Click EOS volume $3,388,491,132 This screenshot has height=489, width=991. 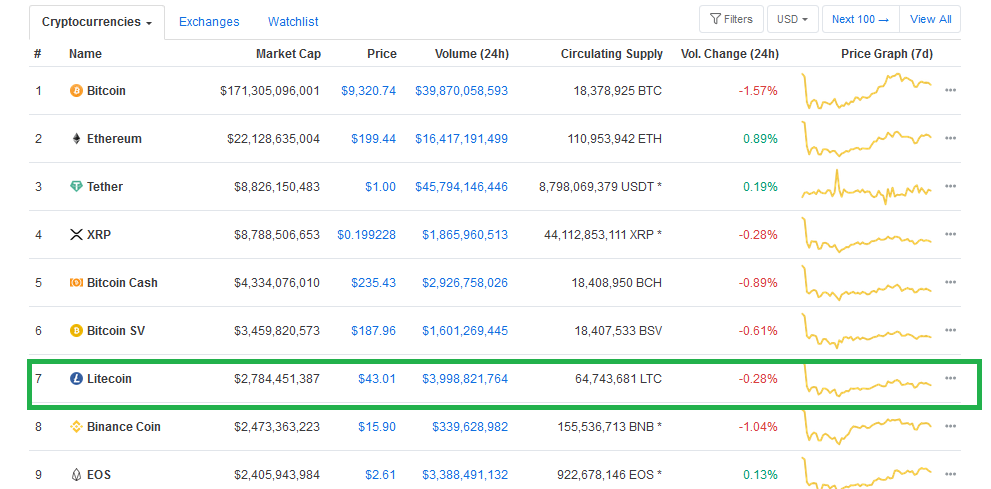tap(465, 475)
